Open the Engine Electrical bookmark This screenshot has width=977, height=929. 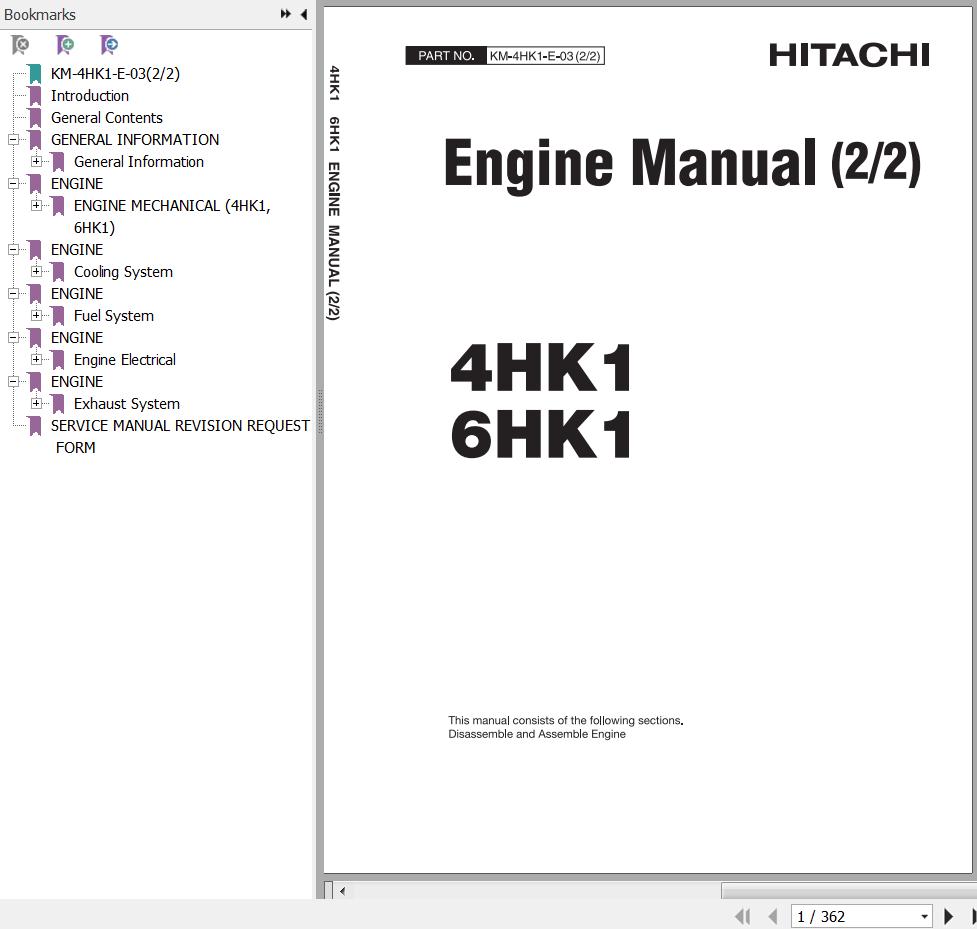125,360
